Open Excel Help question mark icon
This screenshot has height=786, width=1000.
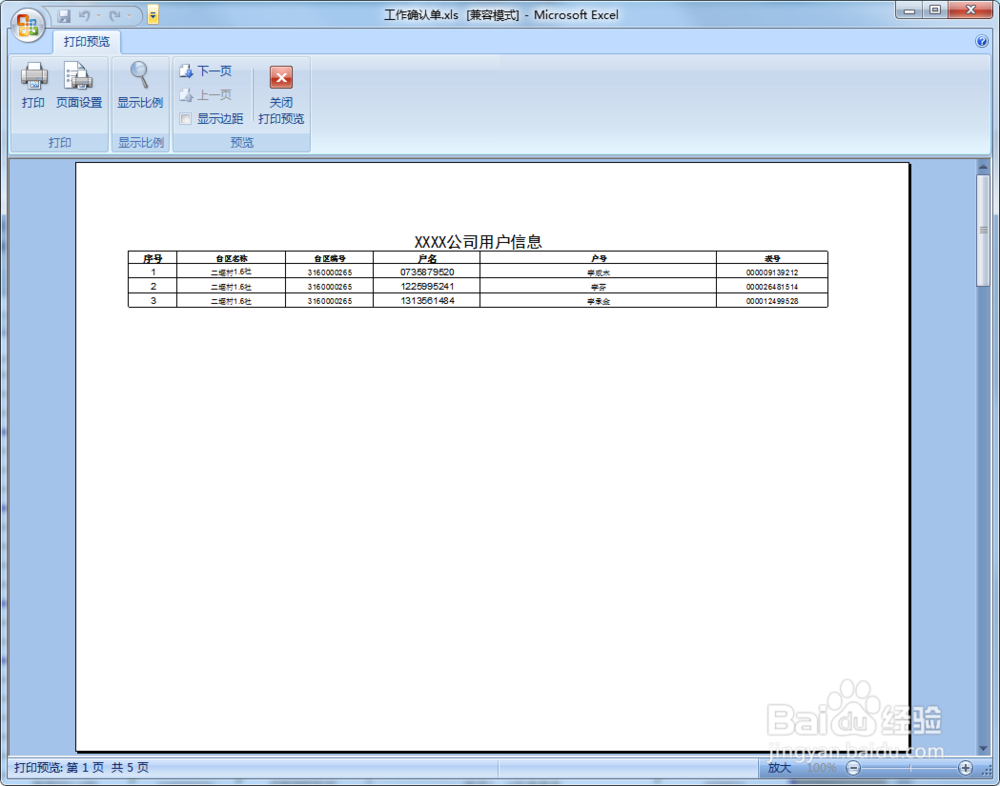pyautogui.click(x=982, y=41)
